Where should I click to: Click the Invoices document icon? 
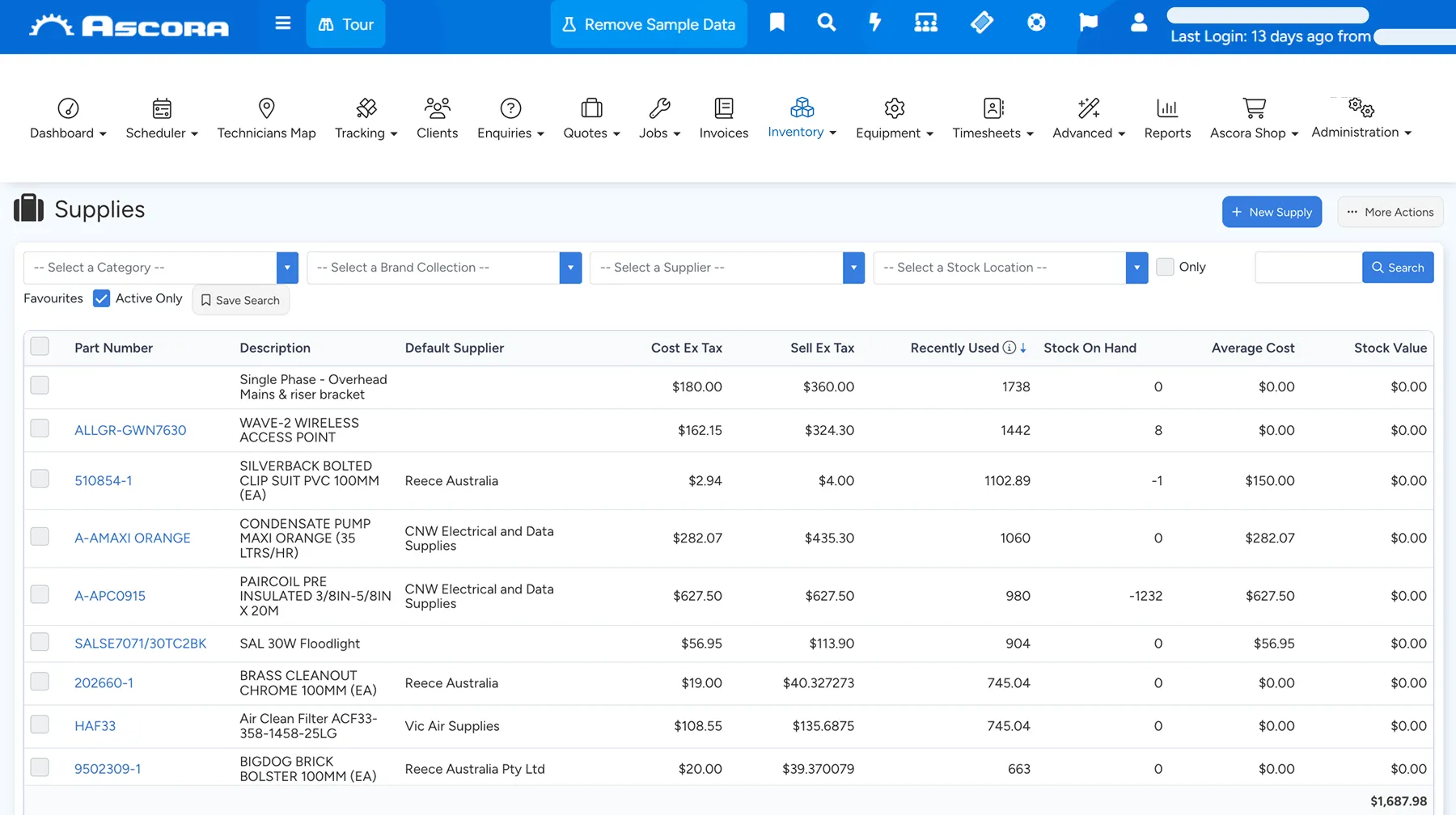724,108
